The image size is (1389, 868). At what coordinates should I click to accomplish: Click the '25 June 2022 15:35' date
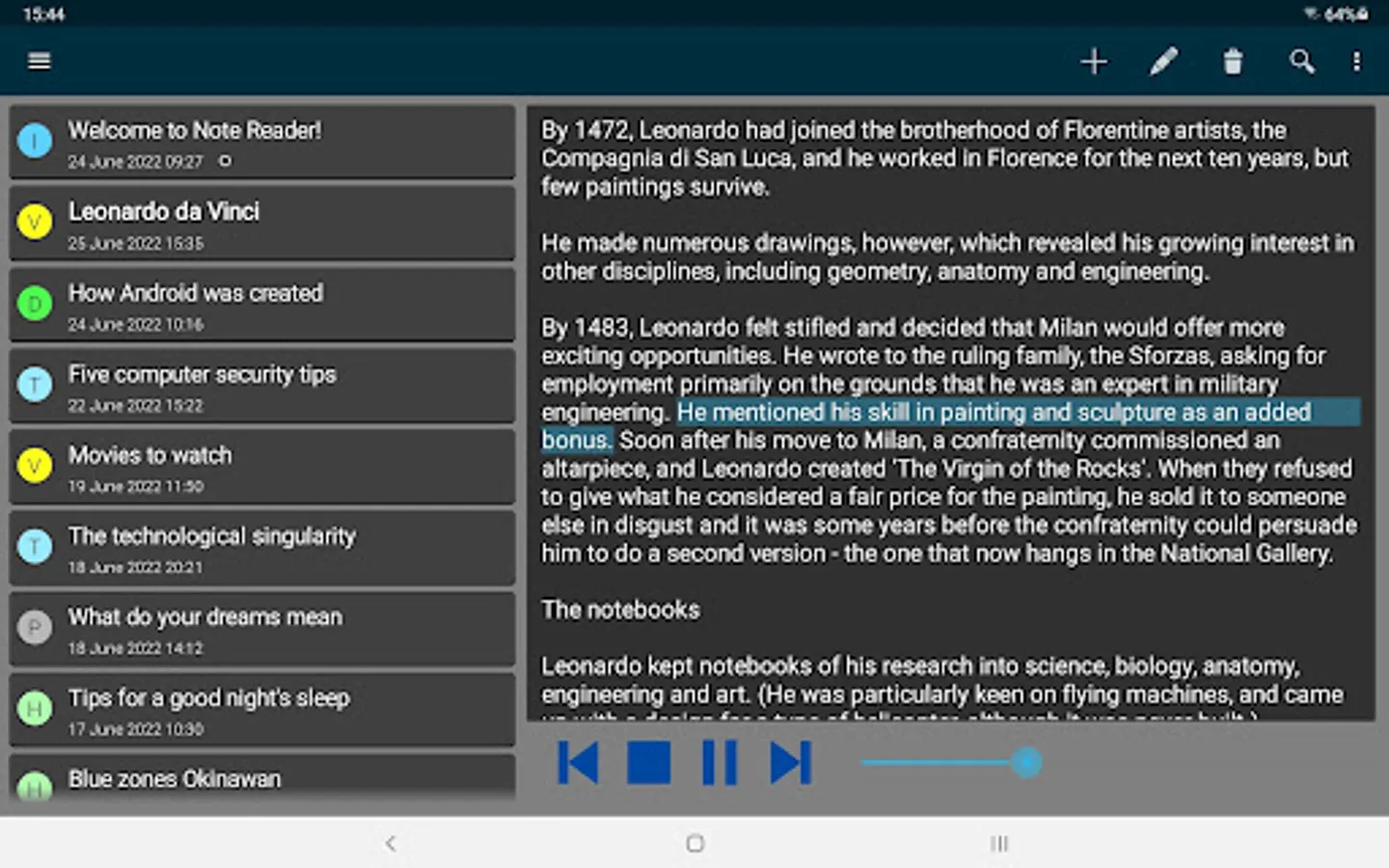point(135,243)
